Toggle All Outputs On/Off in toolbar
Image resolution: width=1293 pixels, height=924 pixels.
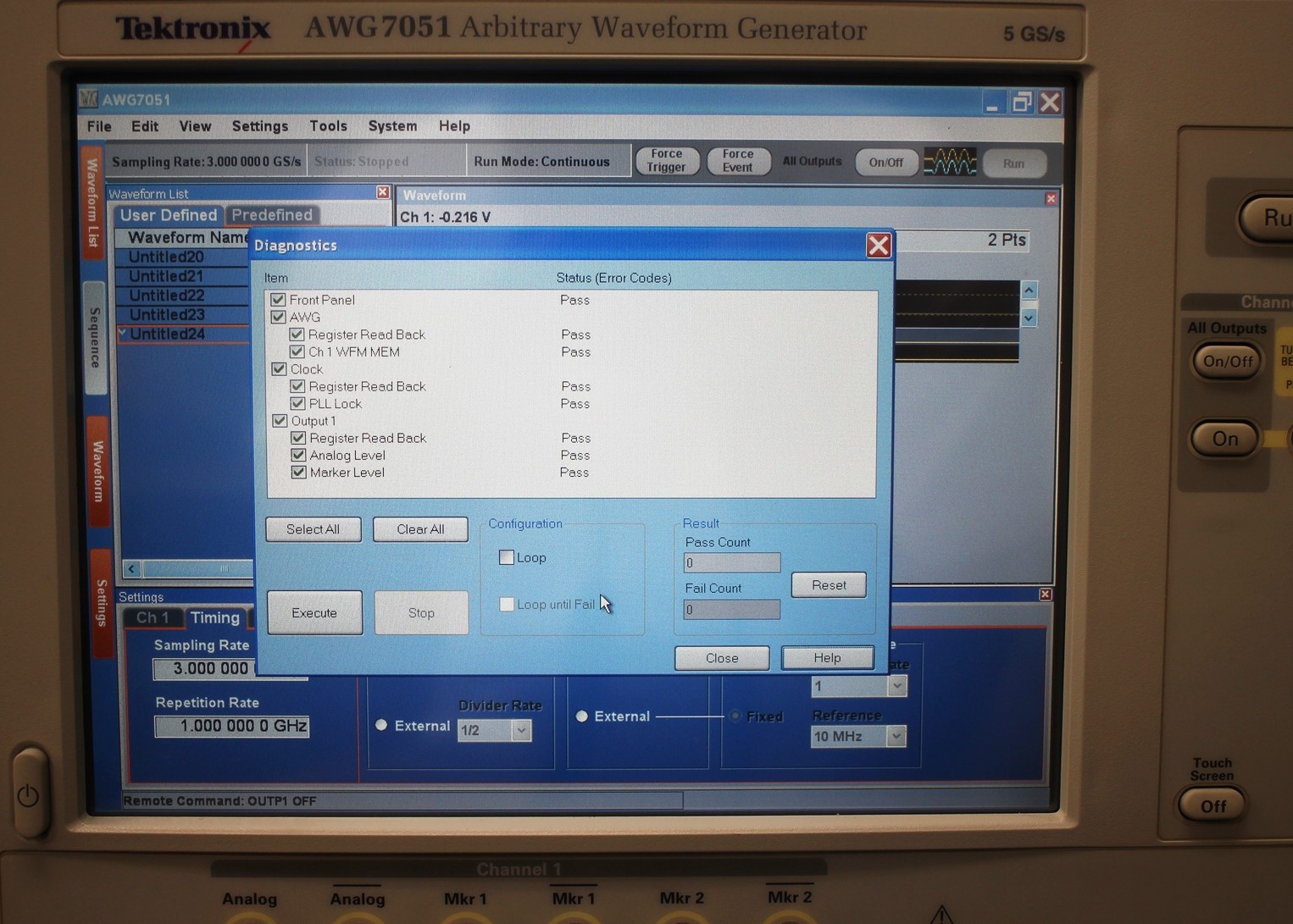(x=885, y=162)
